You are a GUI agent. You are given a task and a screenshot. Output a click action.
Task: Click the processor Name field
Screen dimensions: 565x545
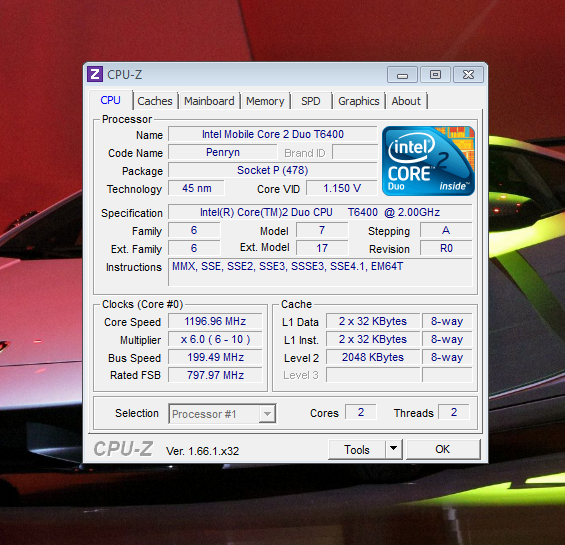point(273,134)
